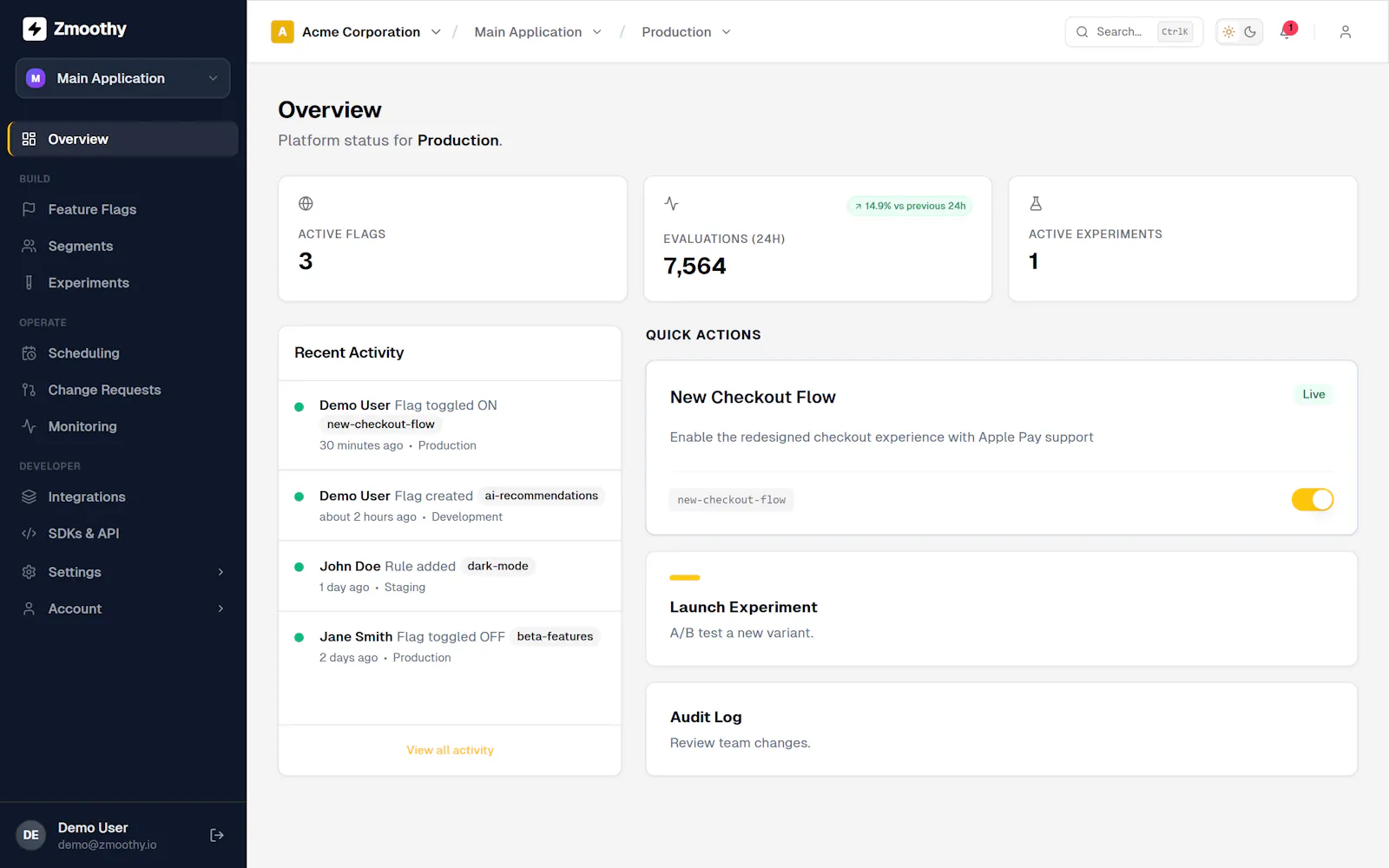Click the 14.9% vs previous 24h badge
The width and height of the screenshot is (1389, 868).
[909, 206]
